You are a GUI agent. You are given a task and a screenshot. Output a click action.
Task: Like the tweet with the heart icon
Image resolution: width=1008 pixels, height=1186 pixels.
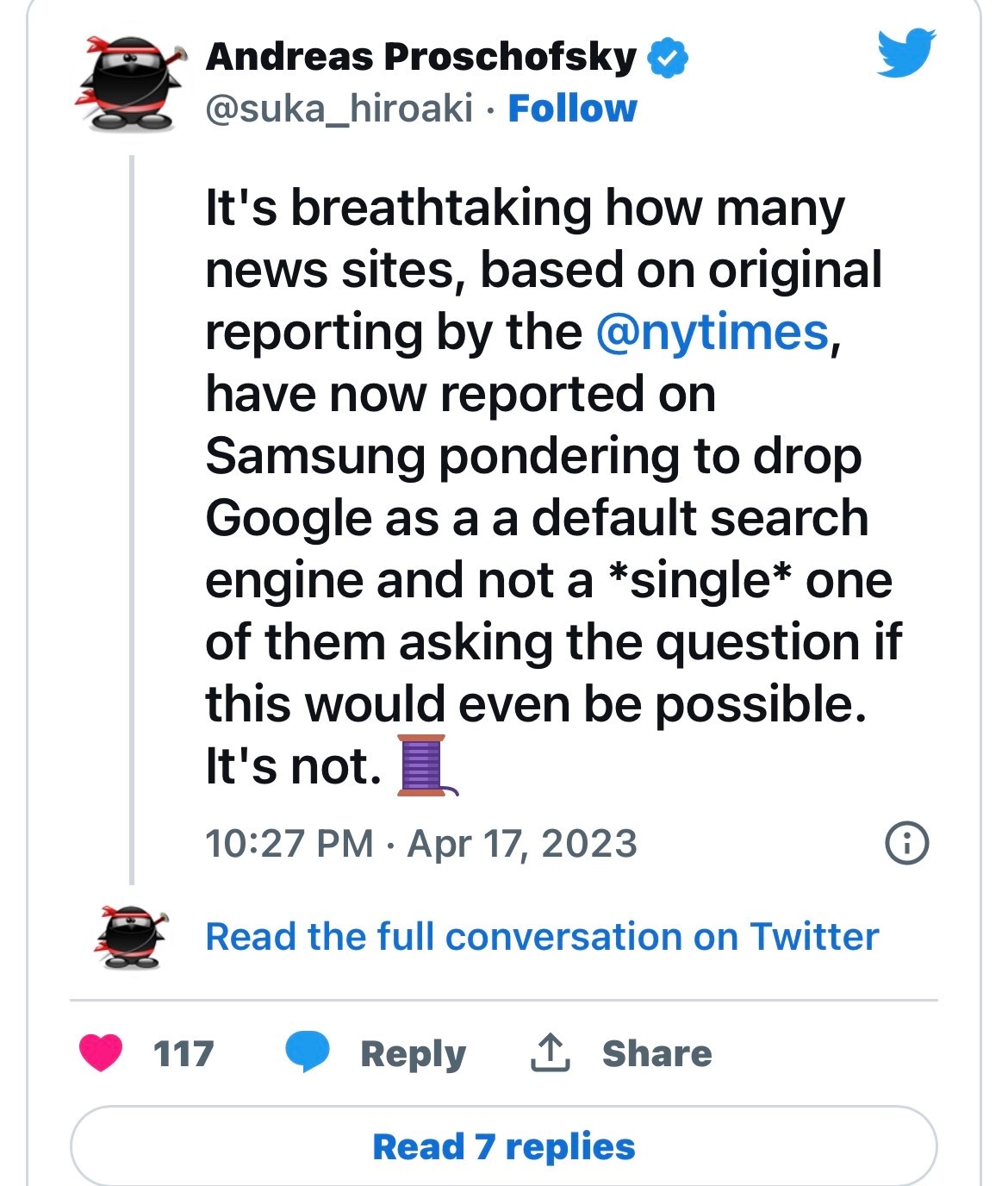101,1052
